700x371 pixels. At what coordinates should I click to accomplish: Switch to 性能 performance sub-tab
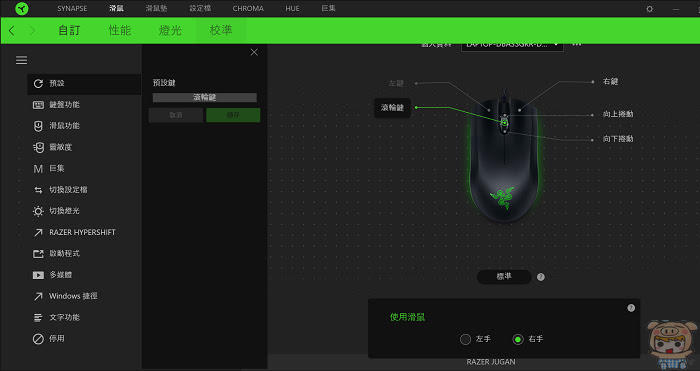[x=120, y=30]
